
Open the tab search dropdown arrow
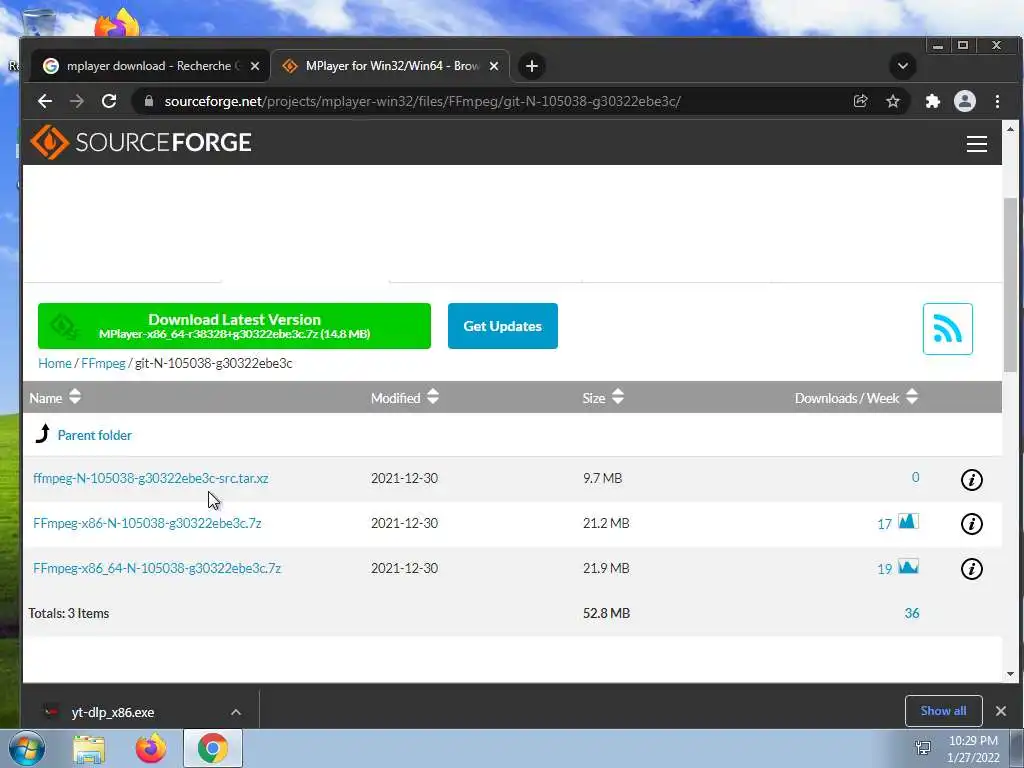point(903,66)
